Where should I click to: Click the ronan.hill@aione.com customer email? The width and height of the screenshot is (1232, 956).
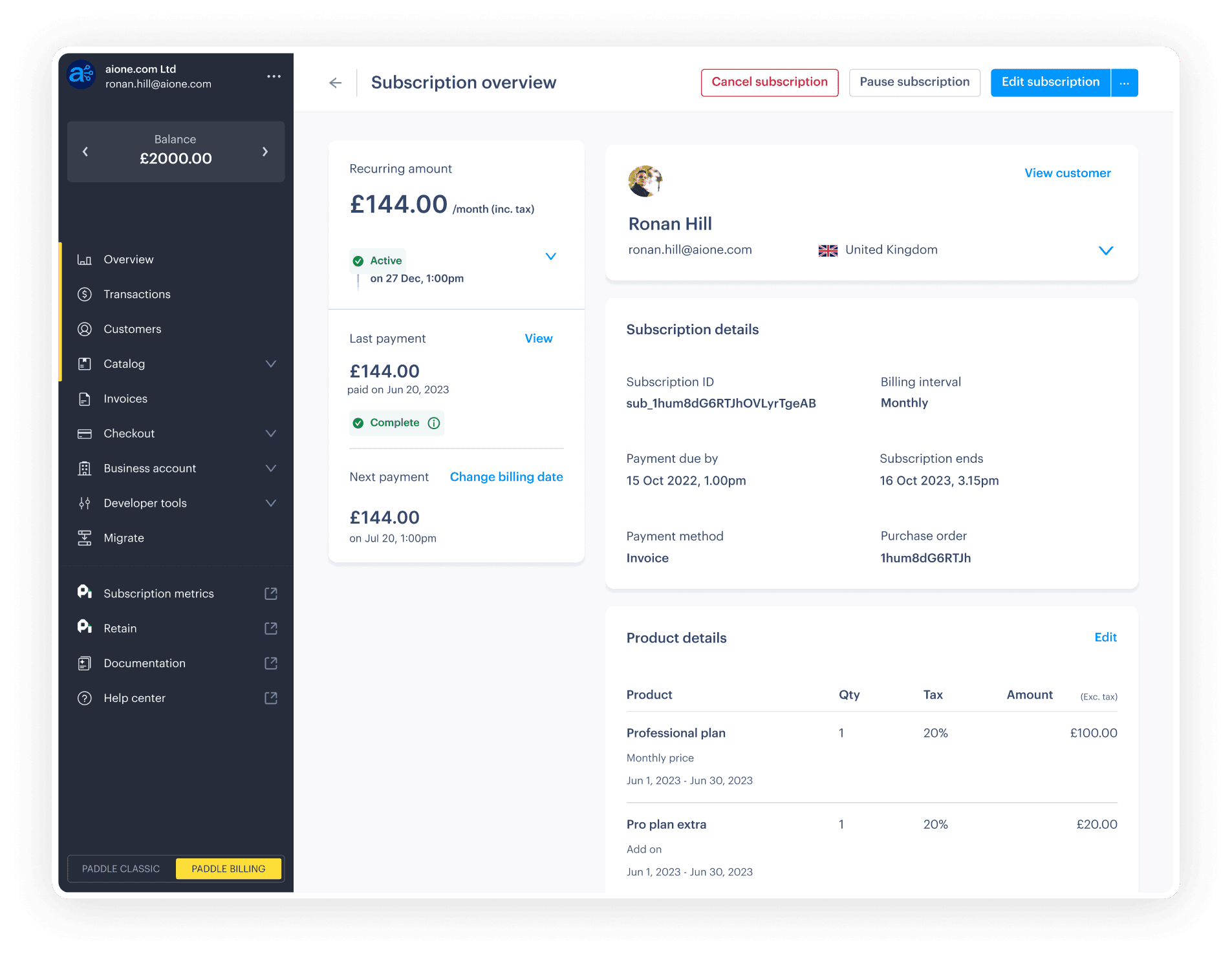click(x=690, y=250)
